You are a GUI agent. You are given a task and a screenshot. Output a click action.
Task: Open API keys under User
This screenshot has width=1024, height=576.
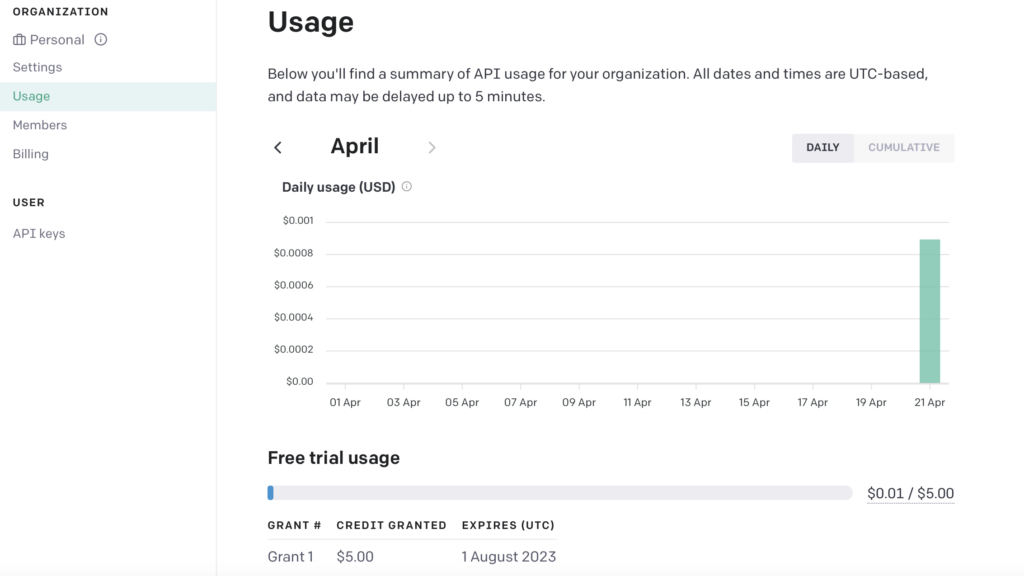(39, 233)
